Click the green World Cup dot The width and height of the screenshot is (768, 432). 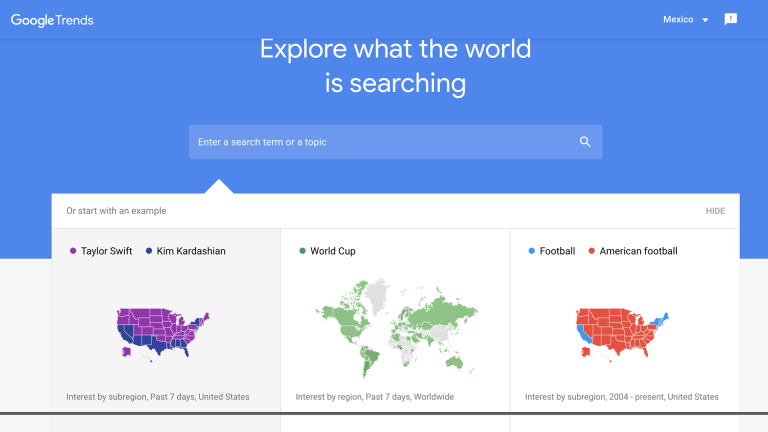(302, 251)
